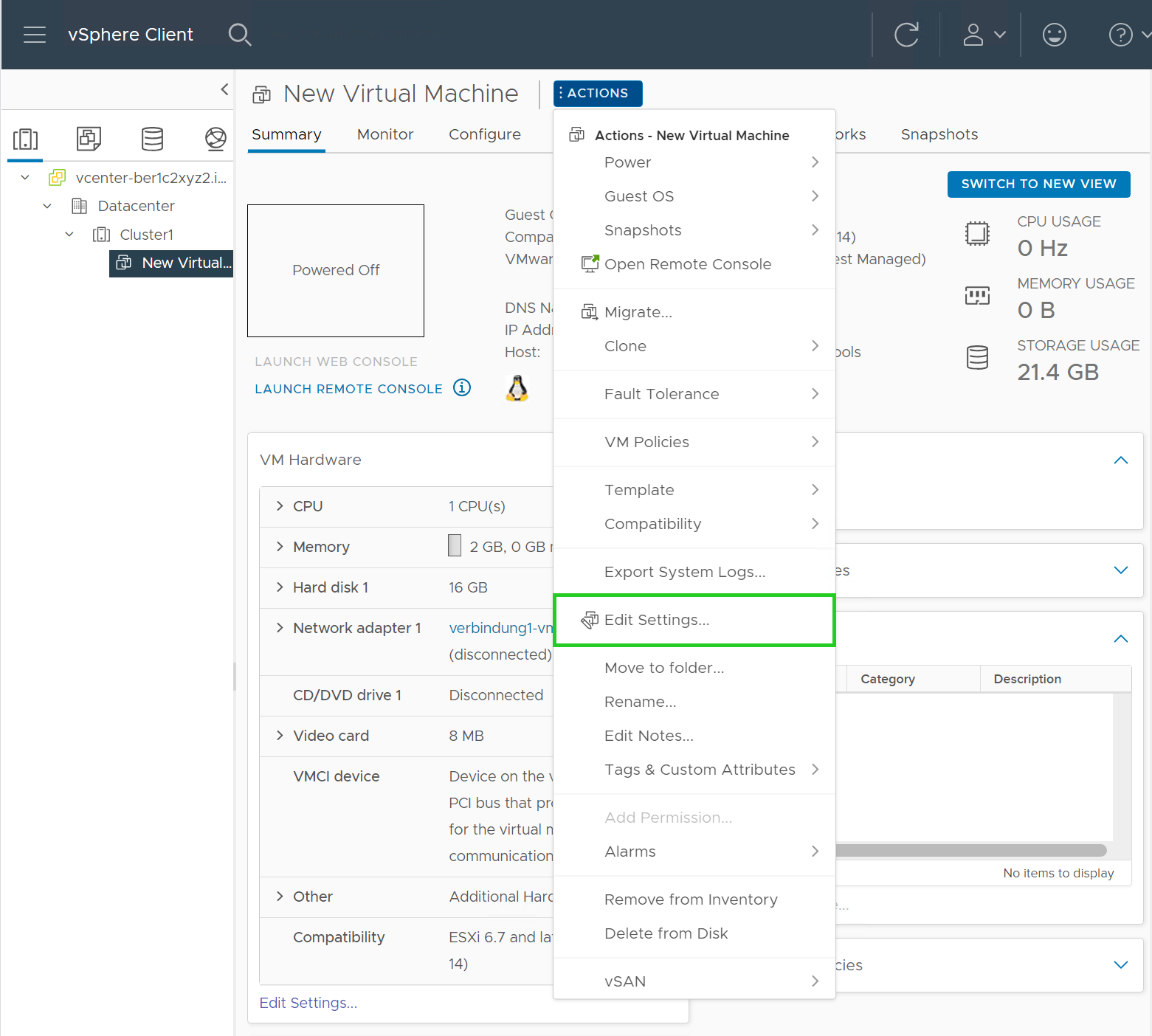1152x1036 pixels.
Task: Click the CPU usage chip icon
Action: pos(977,234)
